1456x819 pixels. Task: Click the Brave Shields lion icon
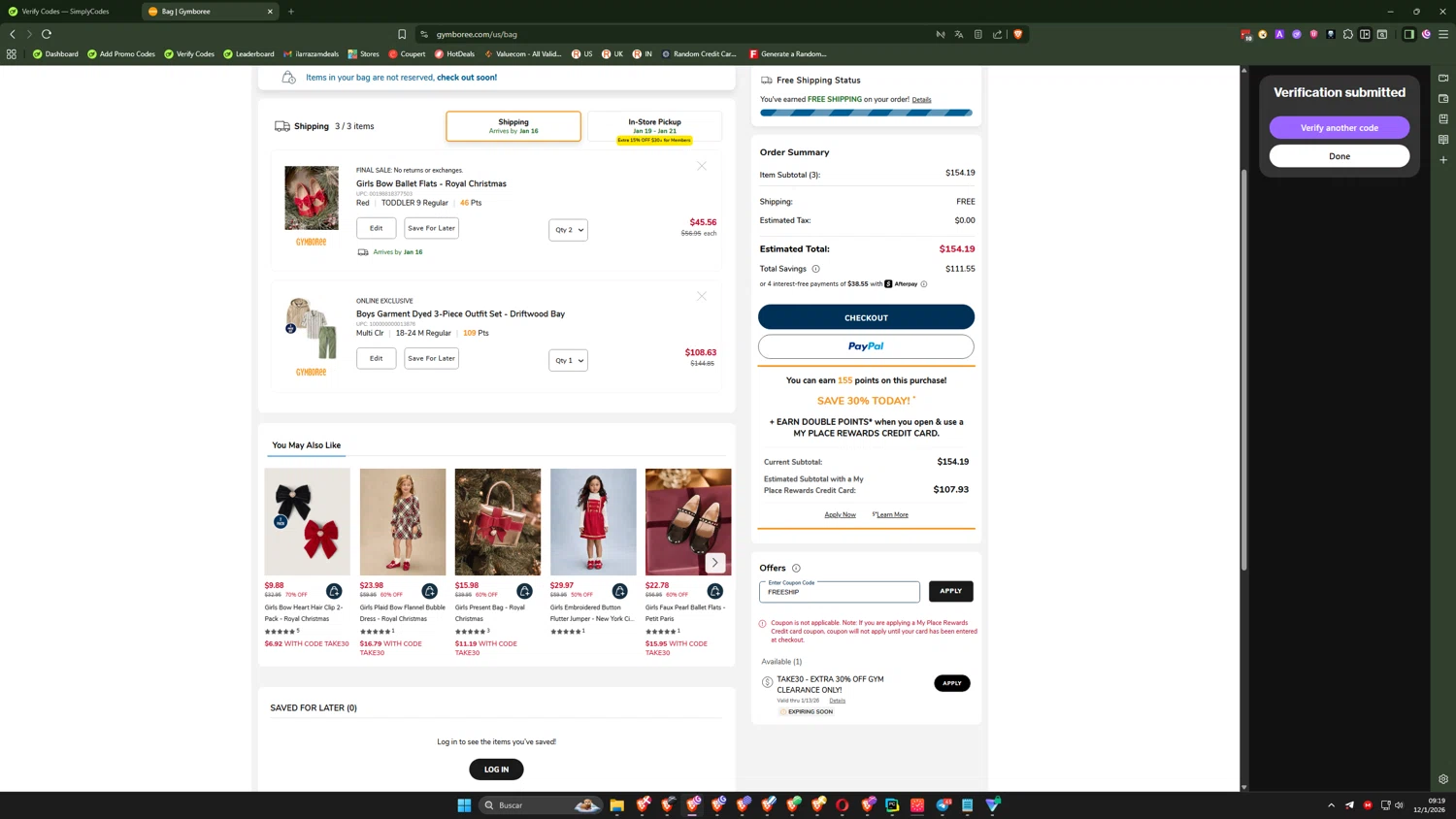coord(1017,34)
